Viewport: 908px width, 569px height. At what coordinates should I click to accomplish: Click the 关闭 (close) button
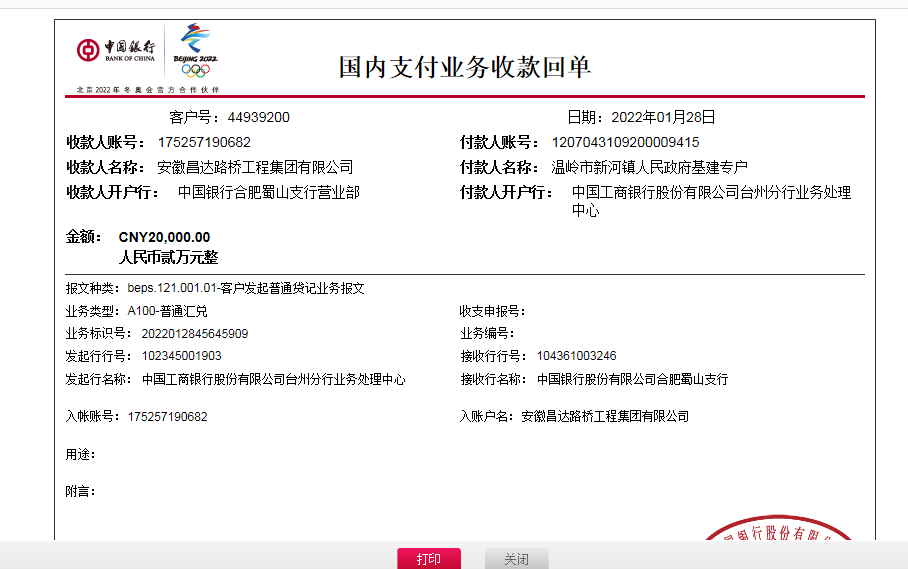point(516,559)
